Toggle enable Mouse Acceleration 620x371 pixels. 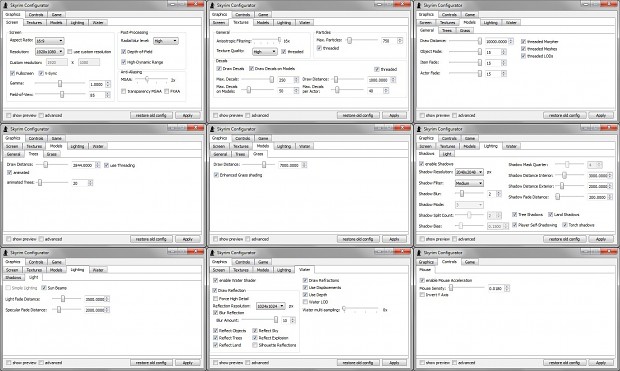[x=422, y=280]
